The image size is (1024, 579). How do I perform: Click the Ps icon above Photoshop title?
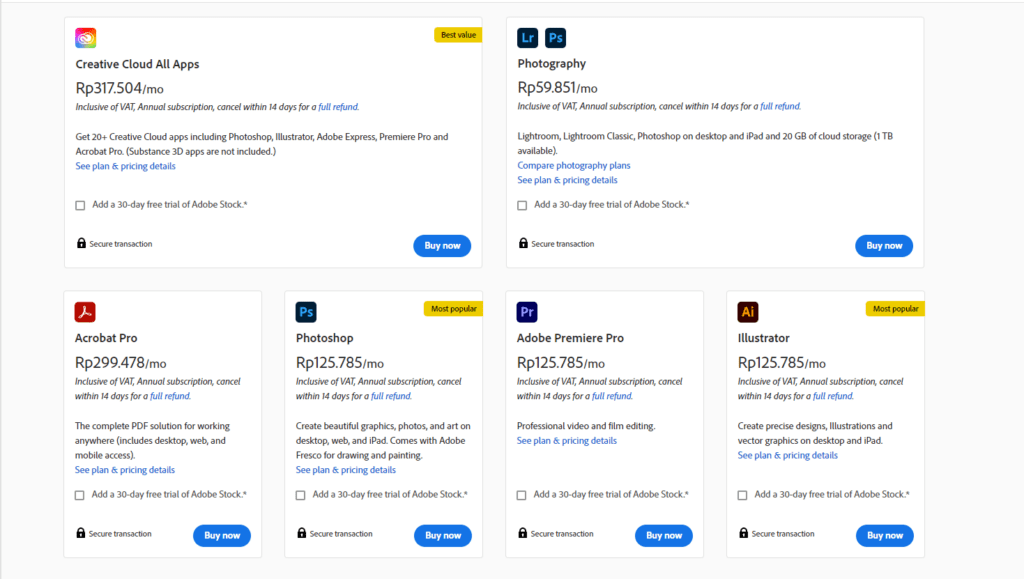pyautogui.click(x=306, y=312)
